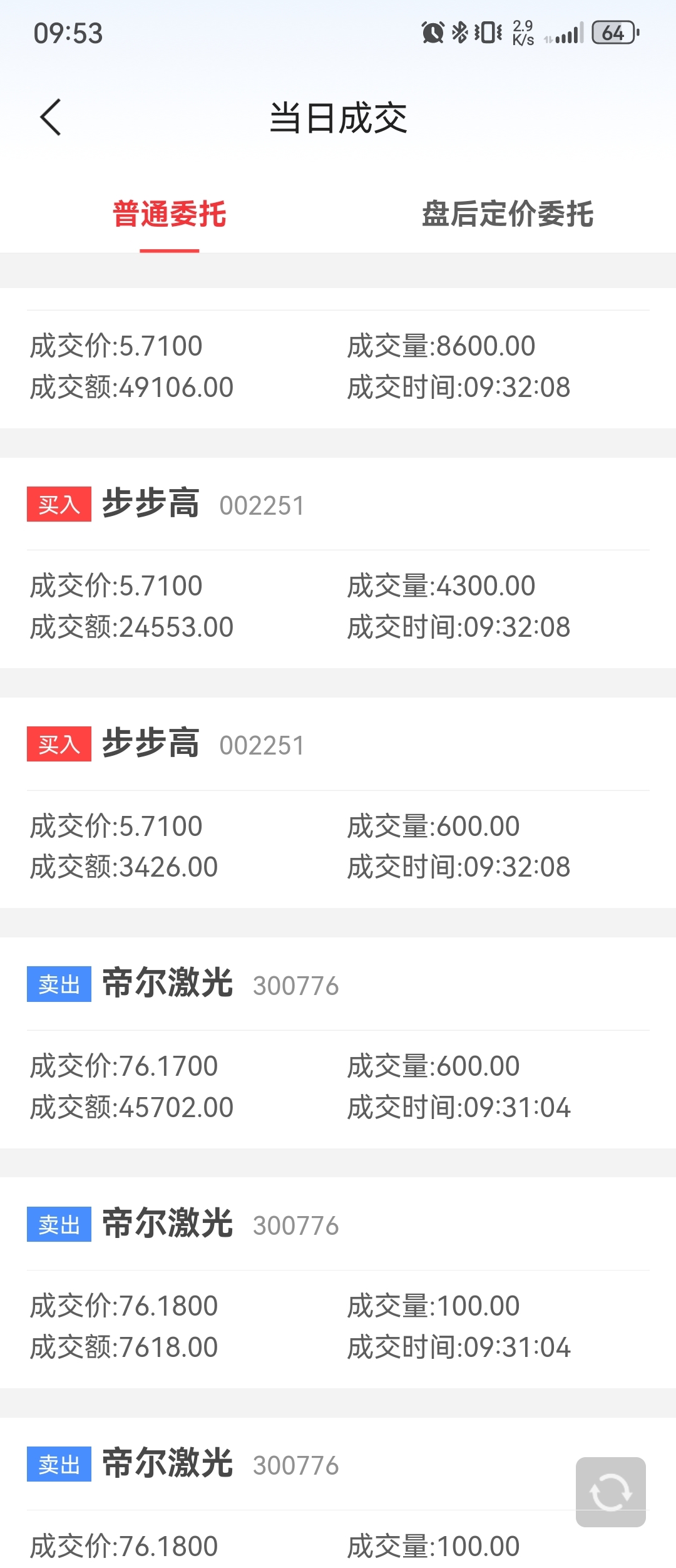Open 帝尔激光 trade with 成交额 7618.00

[338, 1283]
